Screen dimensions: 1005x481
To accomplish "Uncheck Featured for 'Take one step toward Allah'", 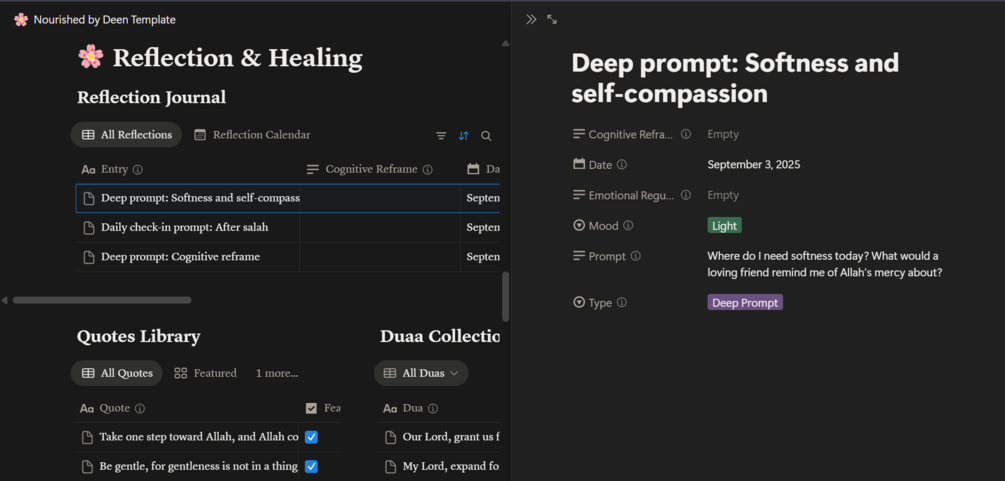I will (311, 437).
